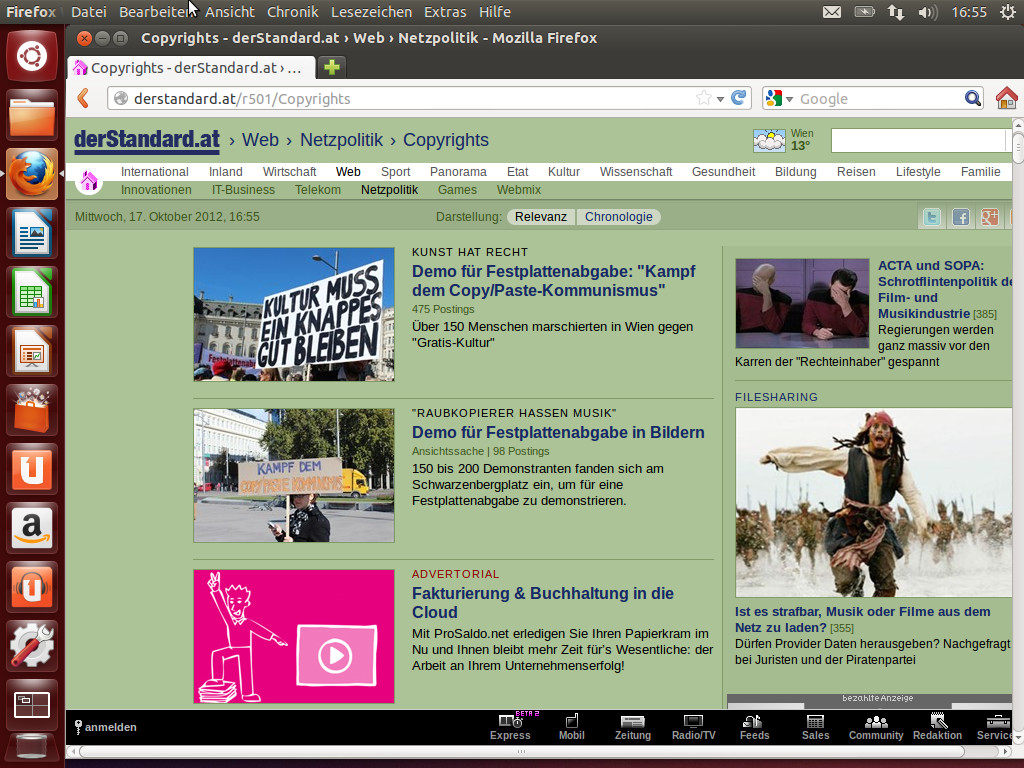
Task: Open the pink advertorial video thumbnail
Action: 294,637
